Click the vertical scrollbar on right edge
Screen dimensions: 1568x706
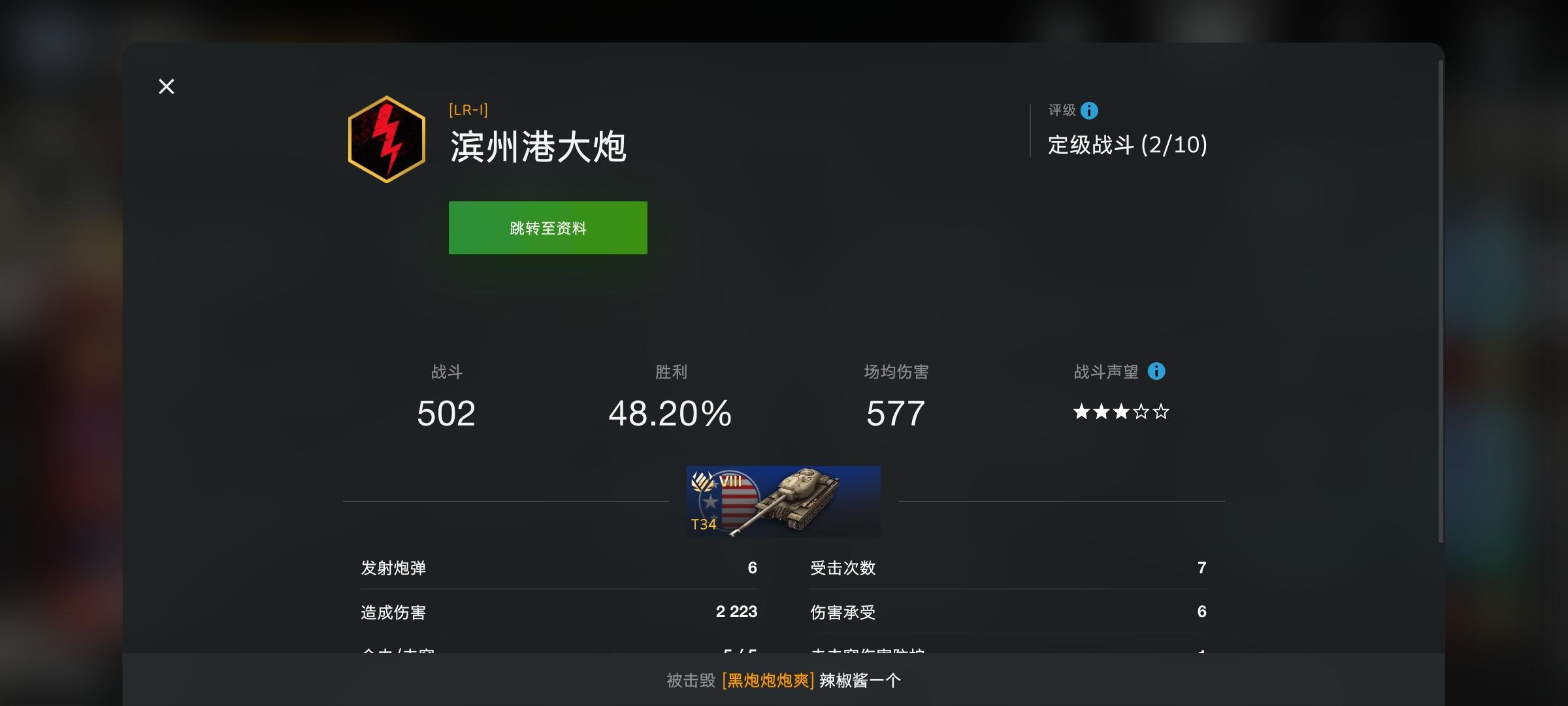[x=1441, y=301]
